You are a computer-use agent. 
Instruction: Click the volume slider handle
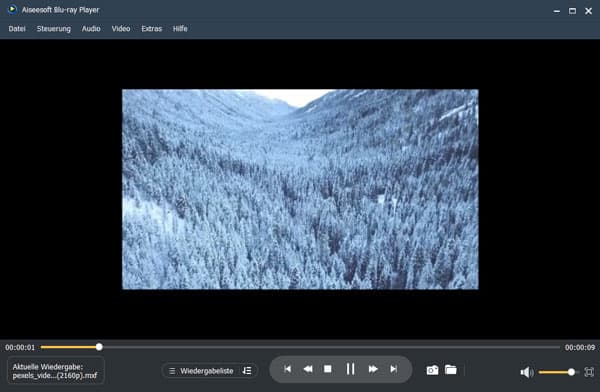[571, 372]
